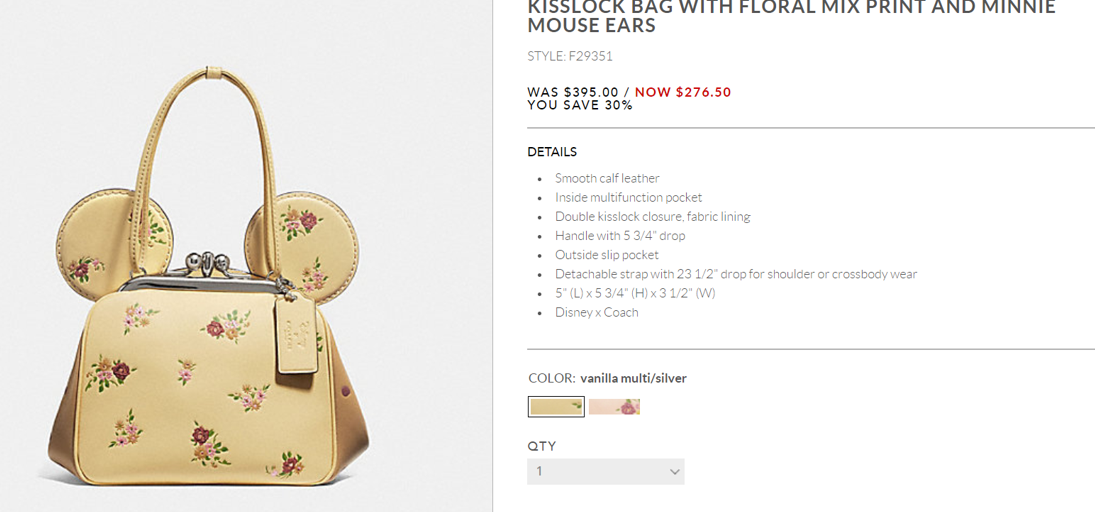Click the style number F29351
This screenshot has width=1095, height=512.
coord(570,56)
